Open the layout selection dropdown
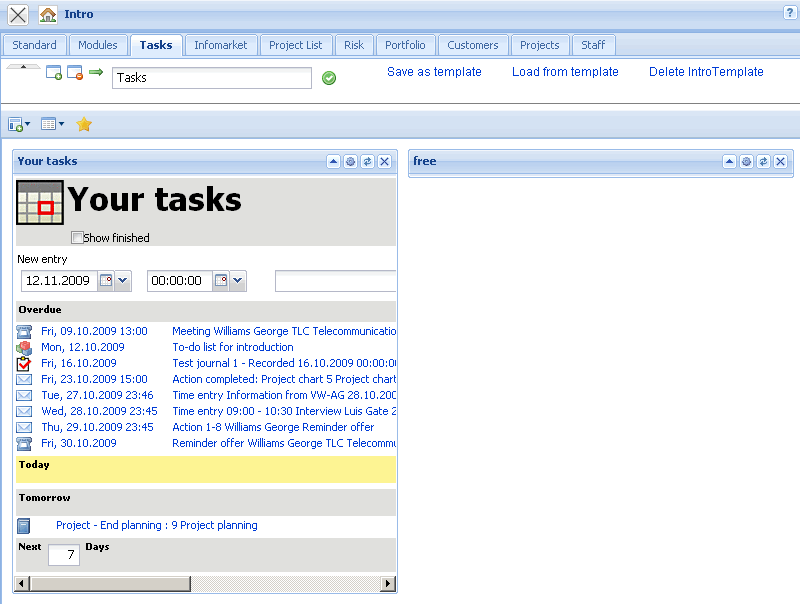 pos(61,124)
